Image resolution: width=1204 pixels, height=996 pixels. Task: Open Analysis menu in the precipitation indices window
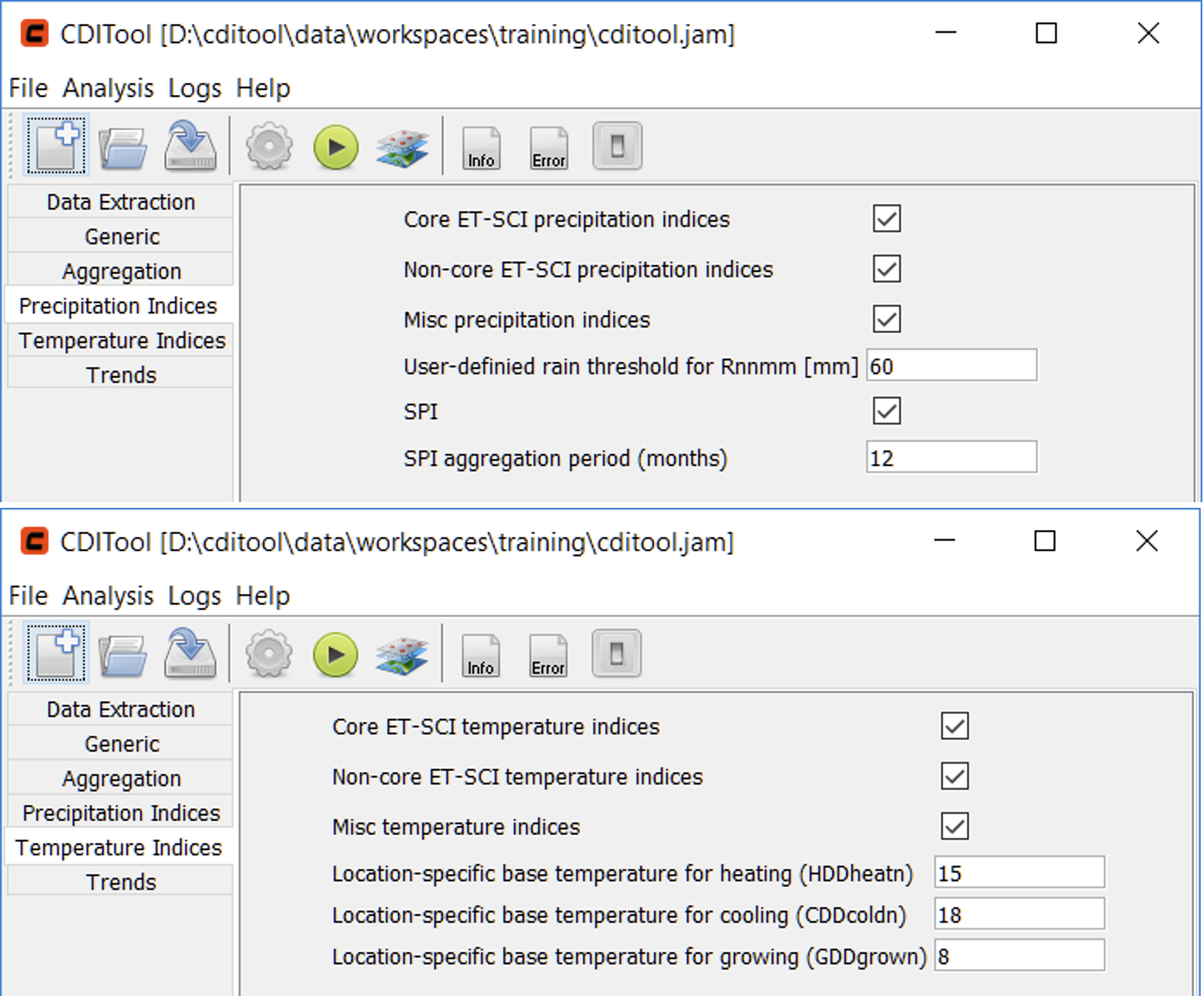point(108,88)
